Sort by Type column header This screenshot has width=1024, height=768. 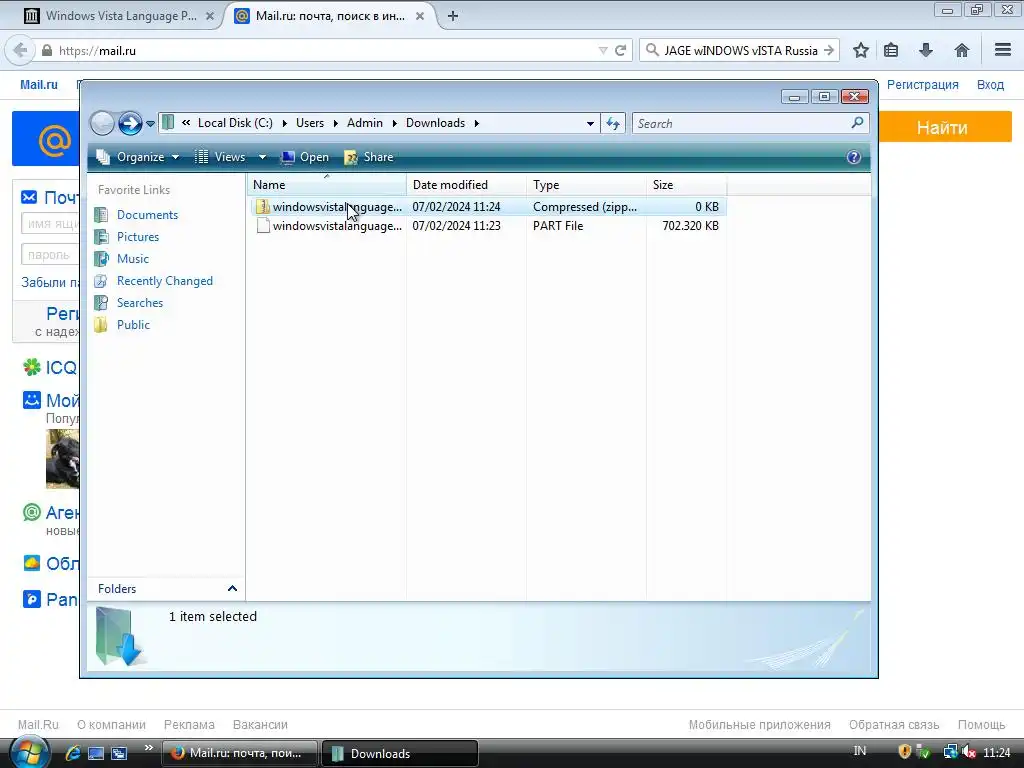pyautogui.click(x=586, y=185)
